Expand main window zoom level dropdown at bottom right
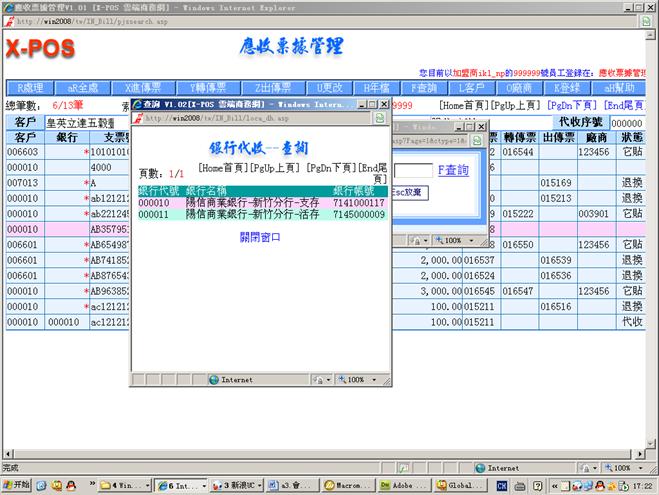Viewport: 659px width, 495px height. 628,467
